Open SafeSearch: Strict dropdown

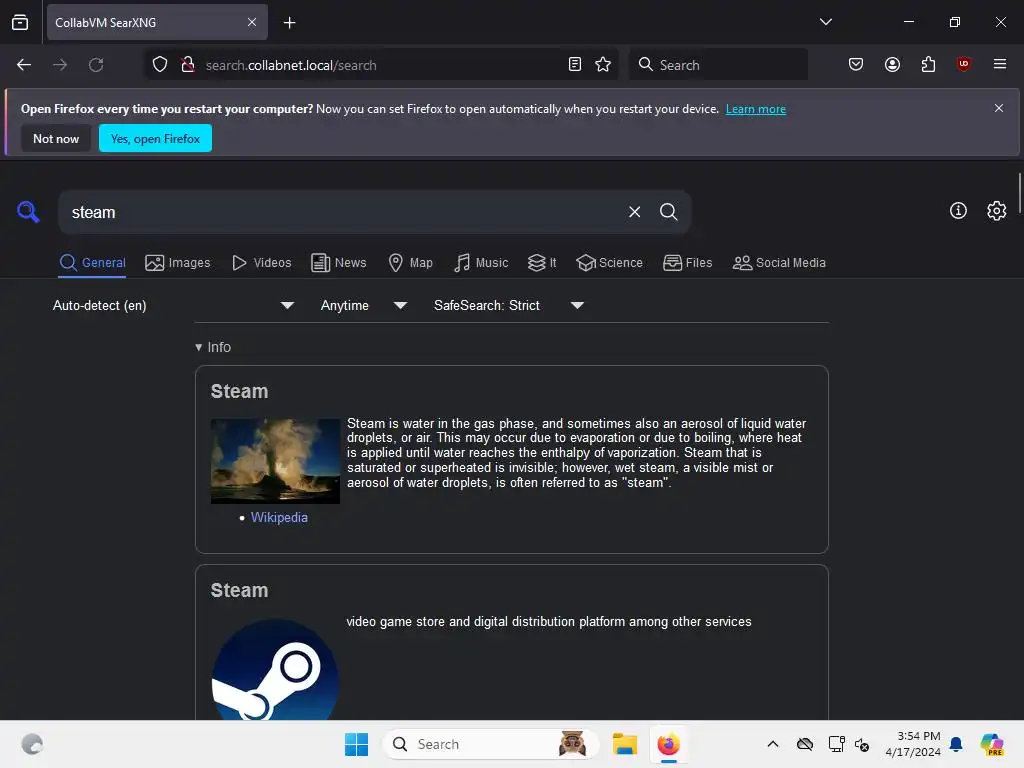(x=509, y=305)
